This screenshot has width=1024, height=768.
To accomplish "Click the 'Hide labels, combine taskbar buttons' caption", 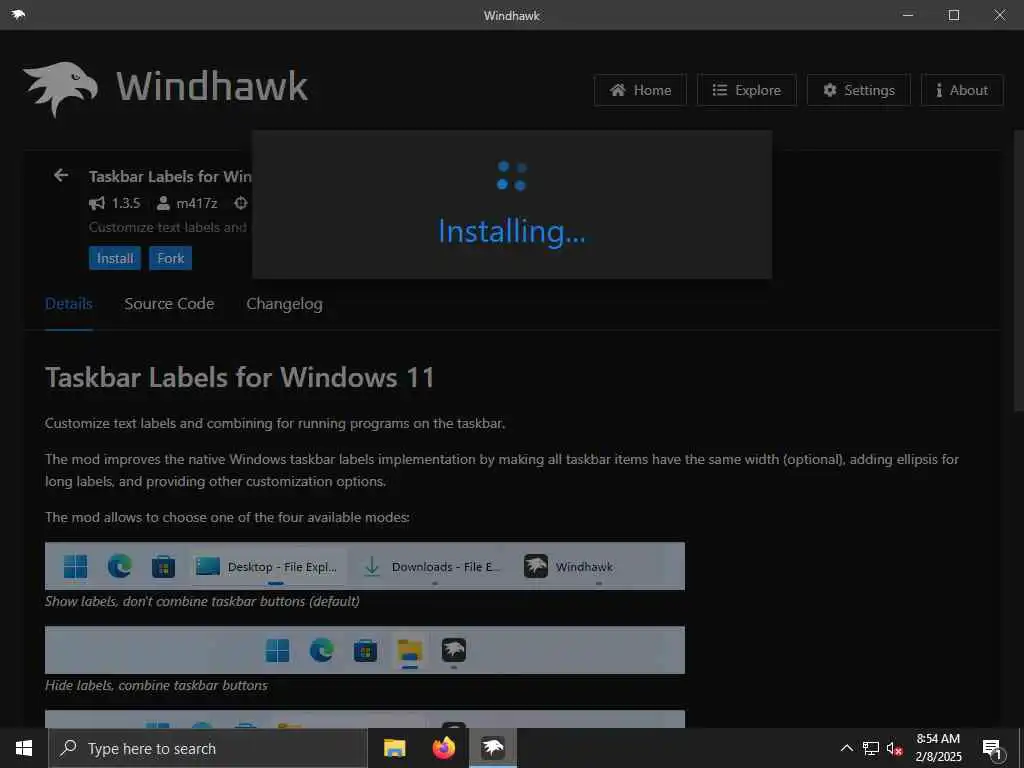I will 156,686.
